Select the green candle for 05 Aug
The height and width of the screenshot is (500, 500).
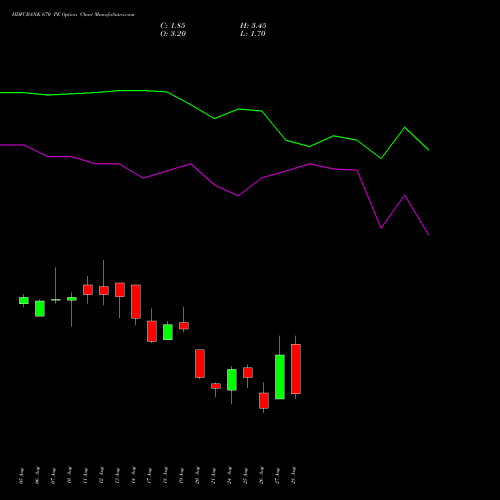point(24,300)
